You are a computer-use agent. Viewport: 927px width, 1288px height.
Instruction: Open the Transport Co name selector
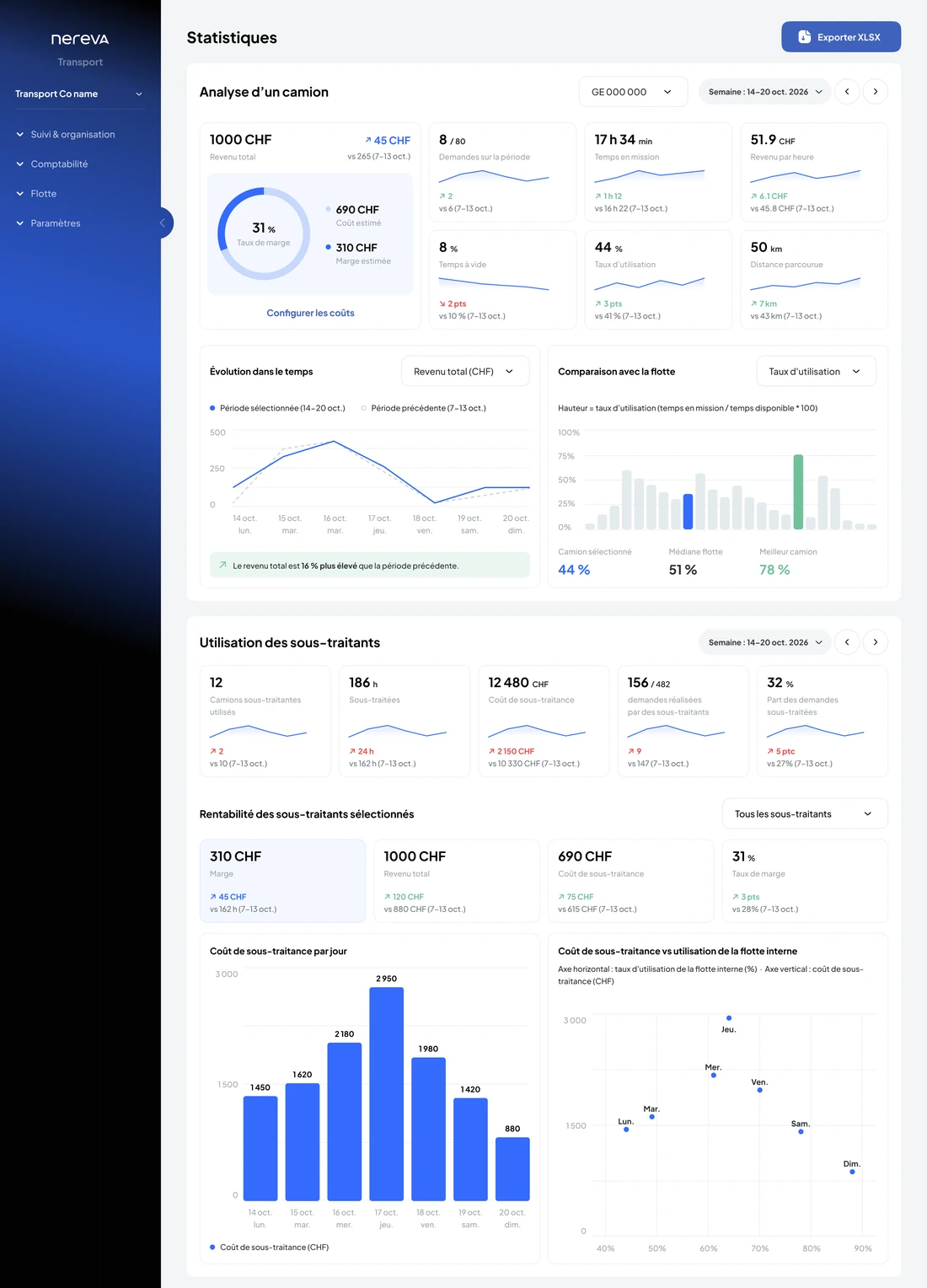[x=79, y=94]
